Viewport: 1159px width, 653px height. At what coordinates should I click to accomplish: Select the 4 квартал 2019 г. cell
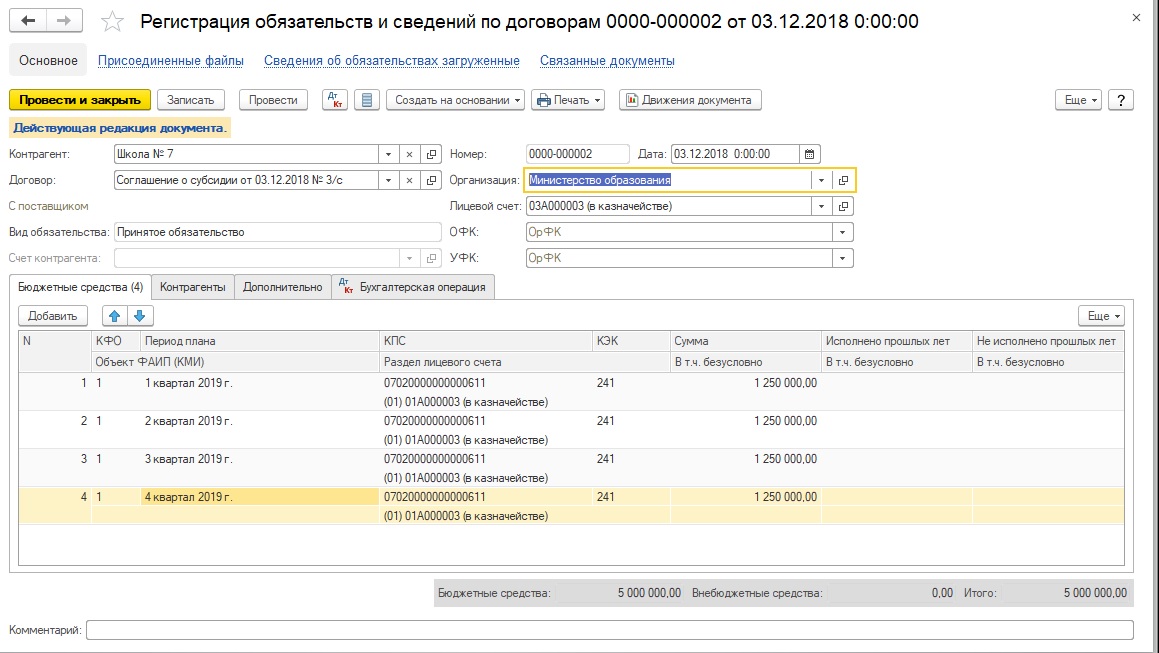259,497
